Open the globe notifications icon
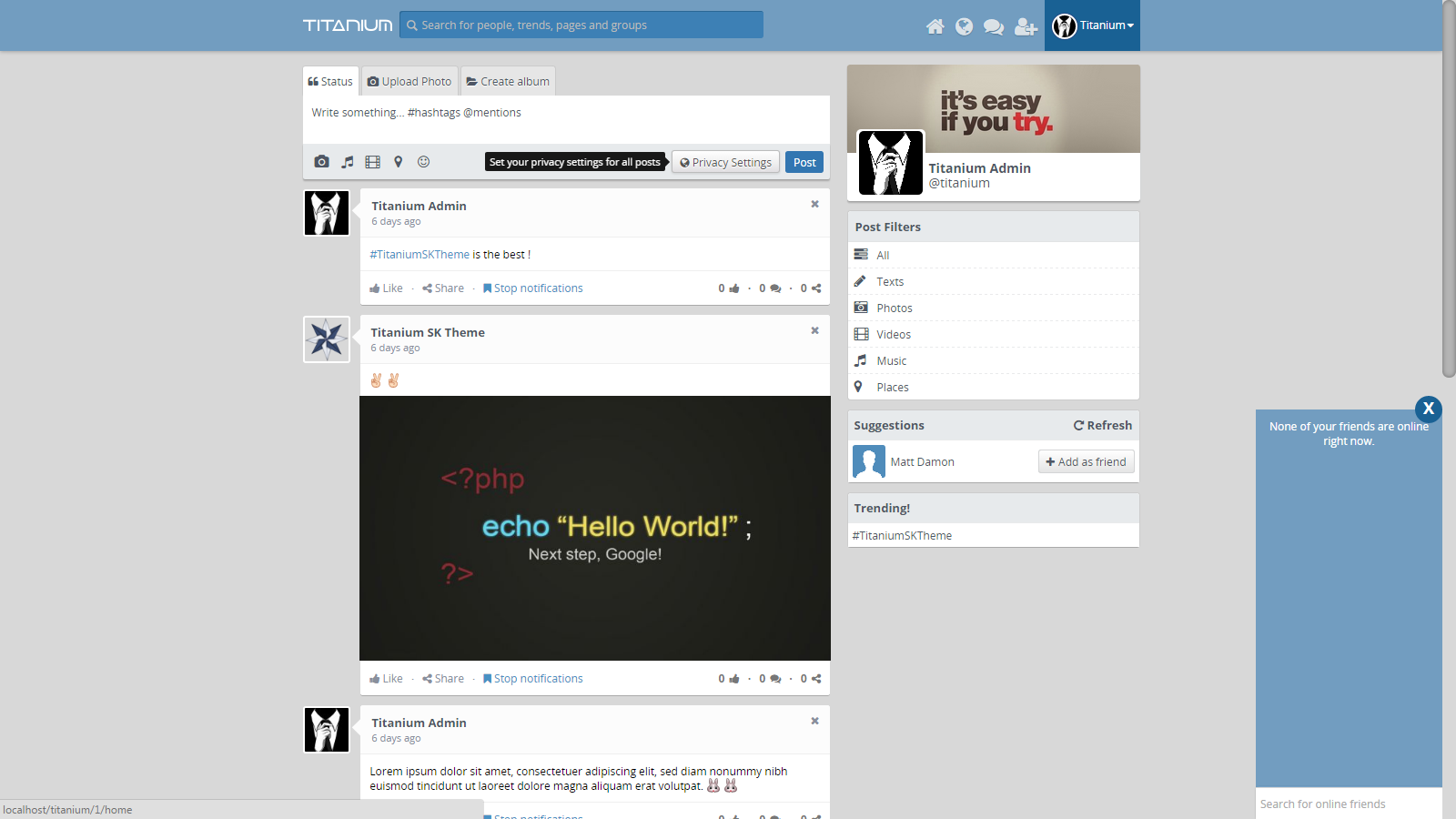This screenshot has height=819, width=1456. [964, 26]
